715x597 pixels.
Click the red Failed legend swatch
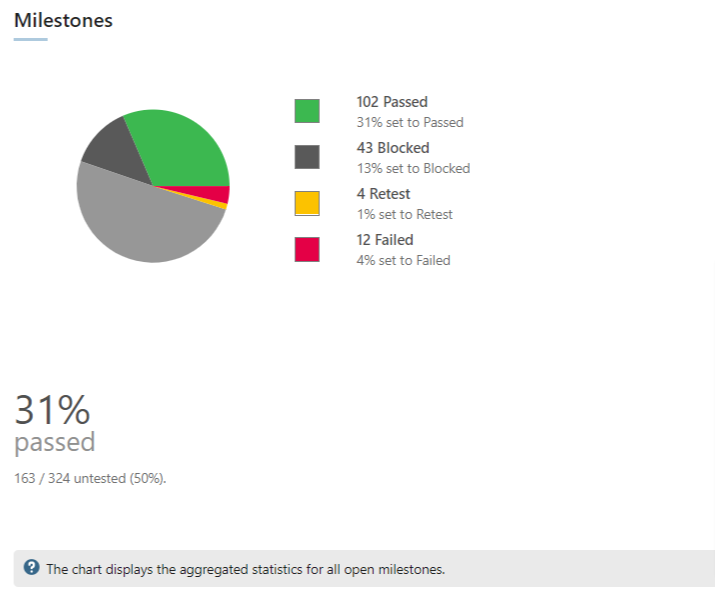307,249
